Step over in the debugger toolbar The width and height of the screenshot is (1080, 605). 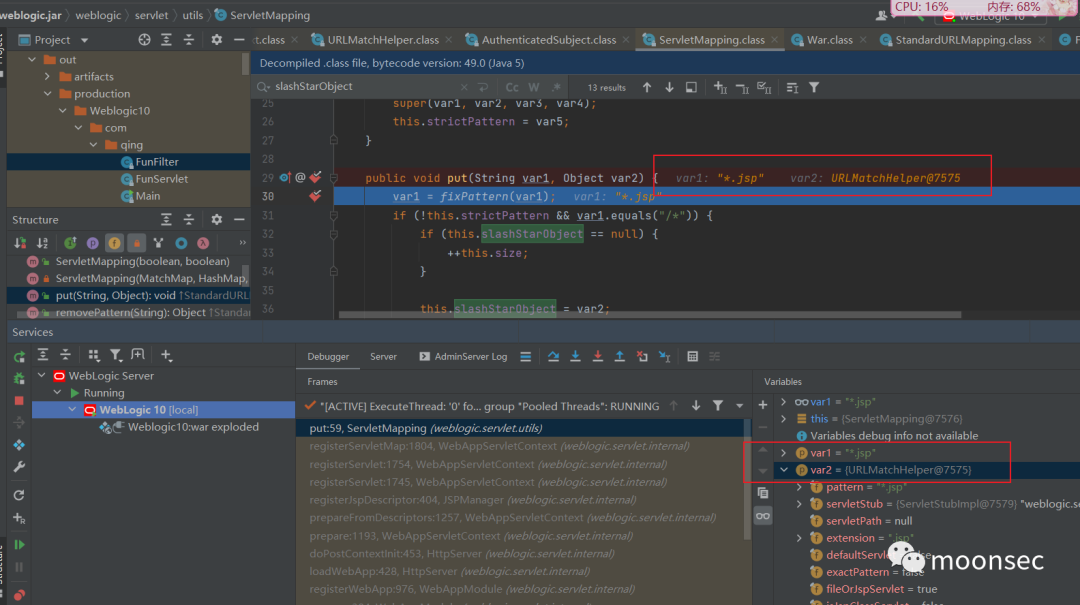coord(553,356)
